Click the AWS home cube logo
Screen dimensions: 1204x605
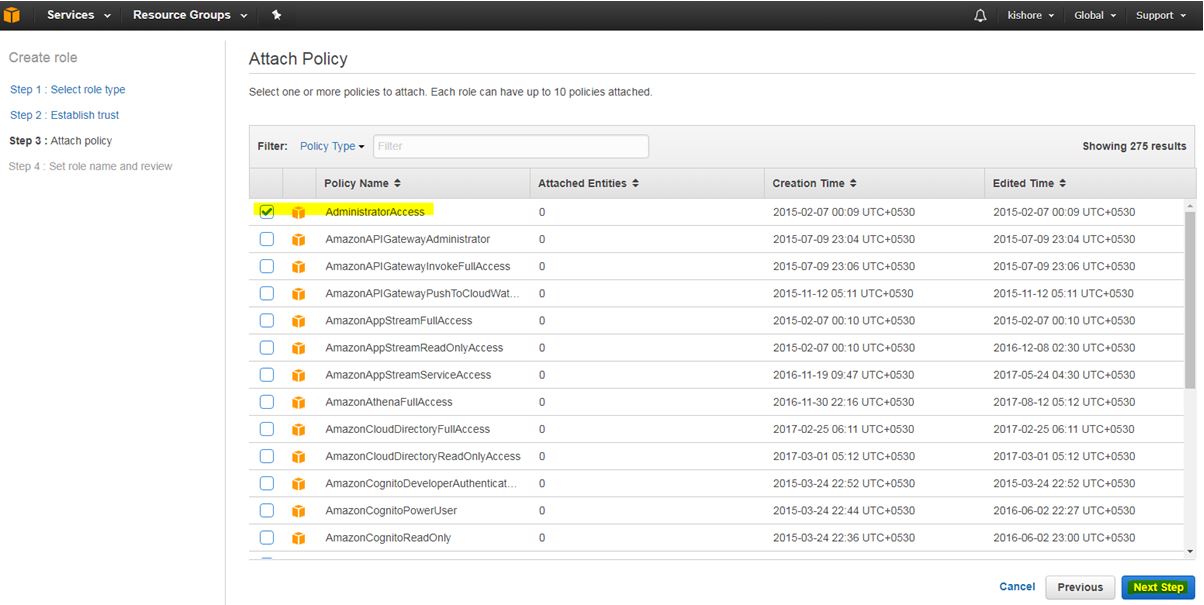click(x=12, y=15)
